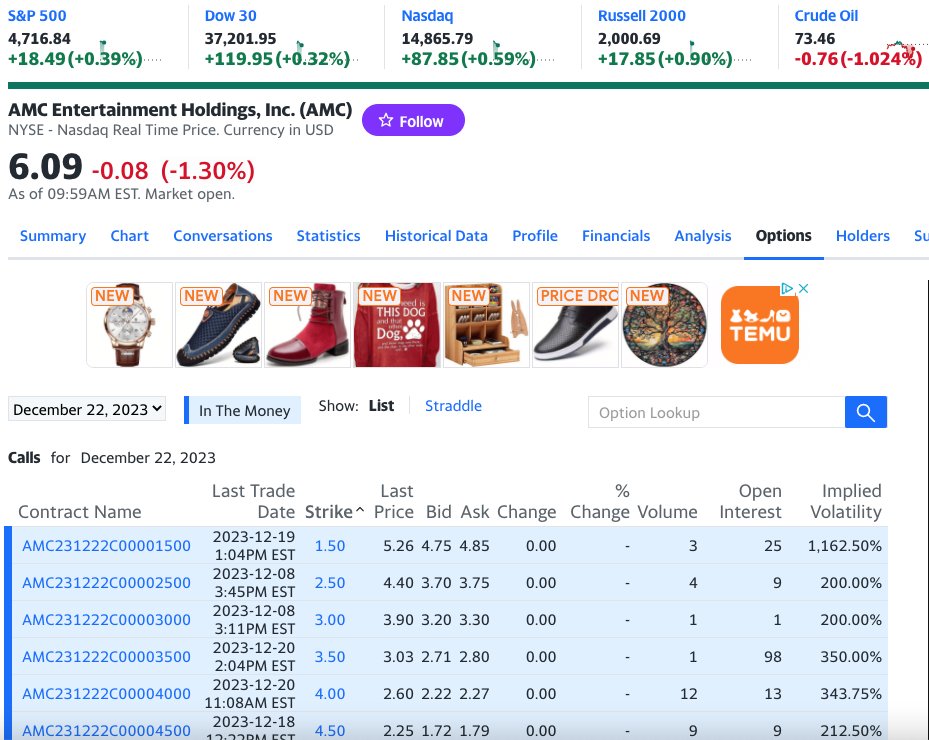Switch to the Historical Data tab
Screen dimensions: 929x740
436,236
